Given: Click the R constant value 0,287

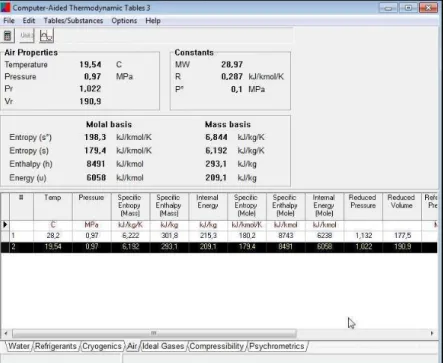Looking at the screenshot, I should click(x=232, y=77).
